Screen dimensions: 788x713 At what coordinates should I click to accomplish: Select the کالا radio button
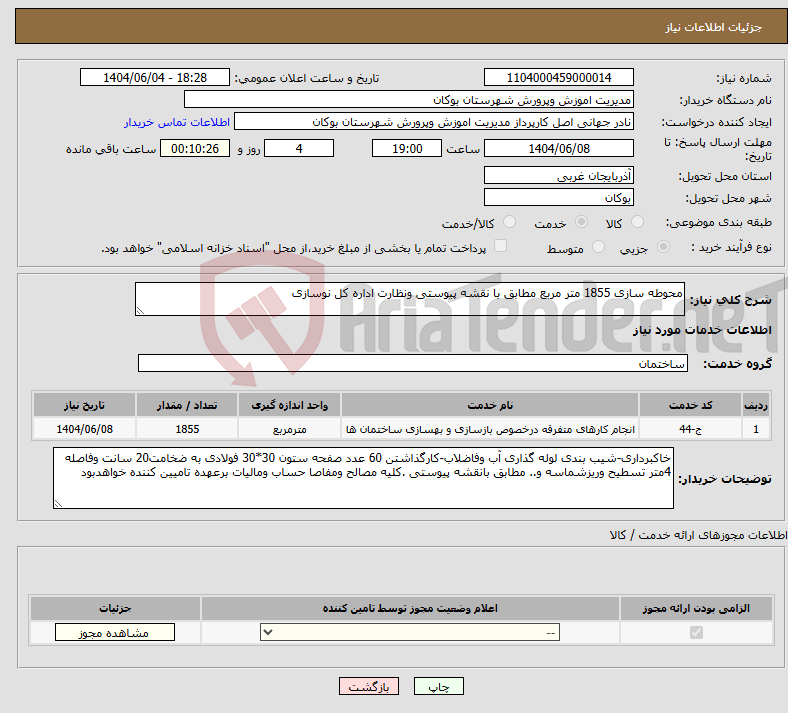637,222
